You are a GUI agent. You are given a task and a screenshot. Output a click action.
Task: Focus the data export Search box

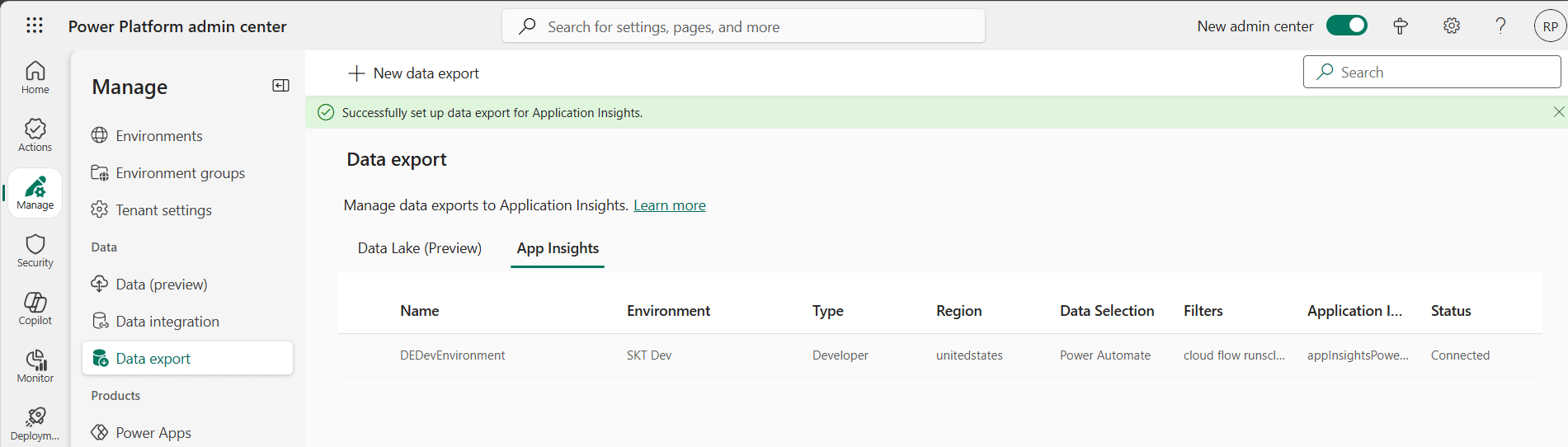pyautogui.click(x=1432, y=72)
